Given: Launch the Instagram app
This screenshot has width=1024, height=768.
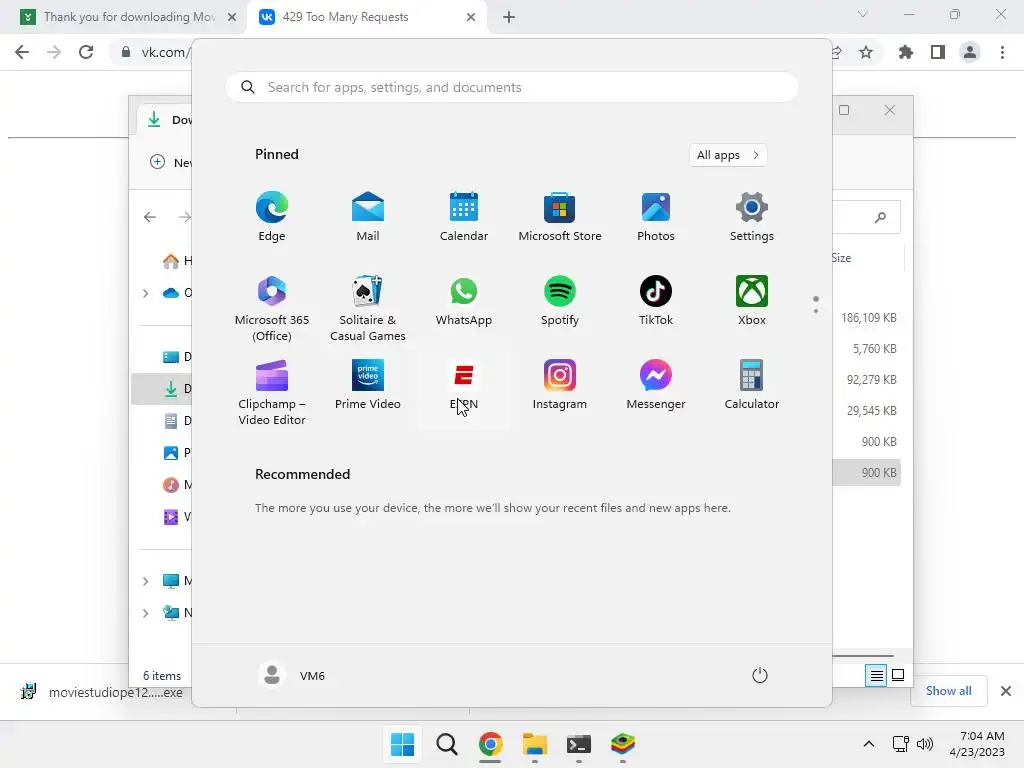Looking at the screenshot, I should tap(560, 385).
